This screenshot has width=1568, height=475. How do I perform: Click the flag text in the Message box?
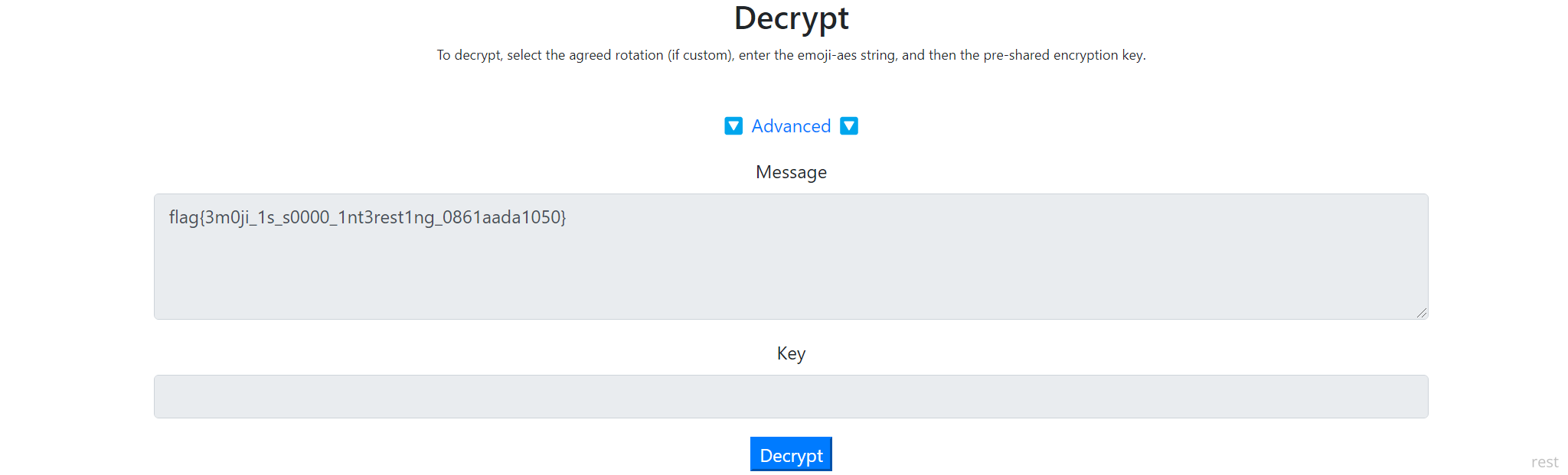(367, 217)
